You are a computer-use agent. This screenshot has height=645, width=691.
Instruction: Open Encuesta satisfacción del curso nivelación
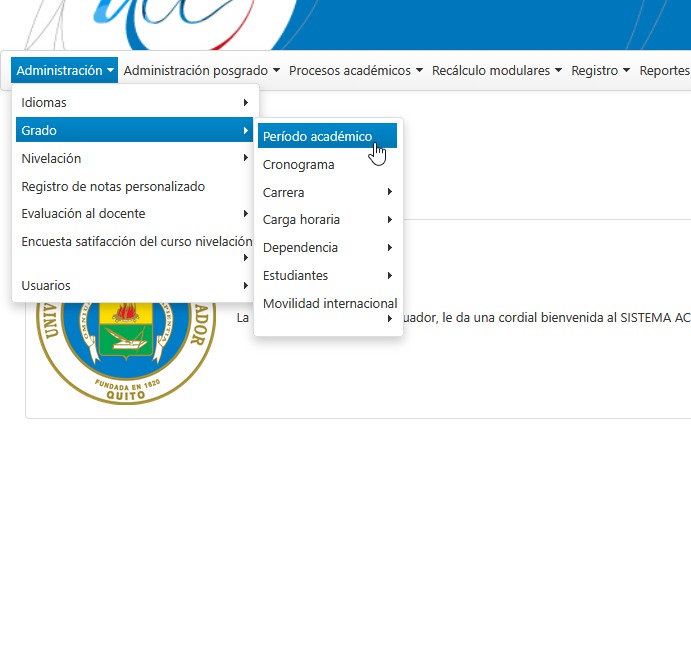click(136, 242)
